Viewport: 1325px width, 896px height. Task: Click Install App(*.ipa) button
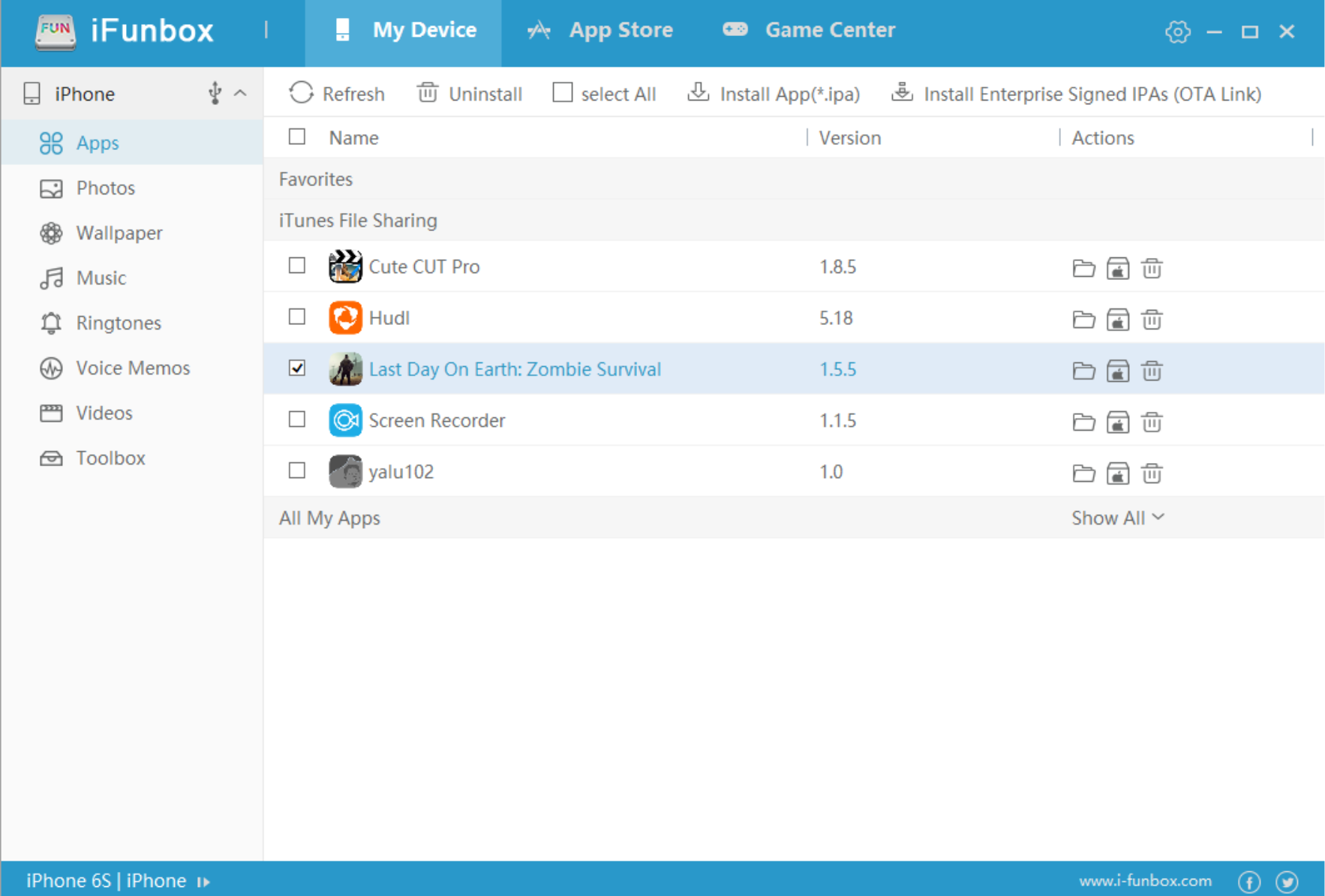(774, 93)
